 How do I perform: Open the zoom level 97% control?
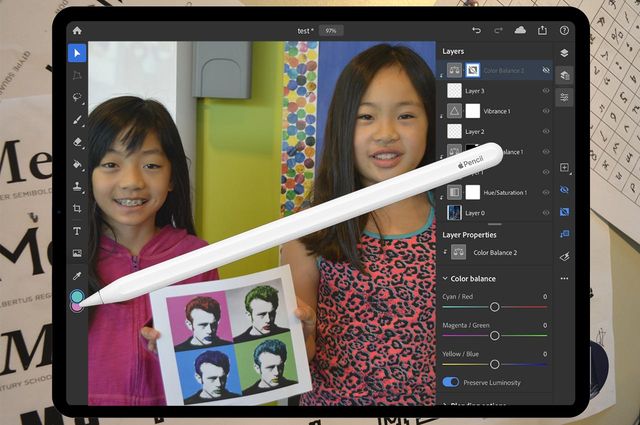[x=331, y=31]
